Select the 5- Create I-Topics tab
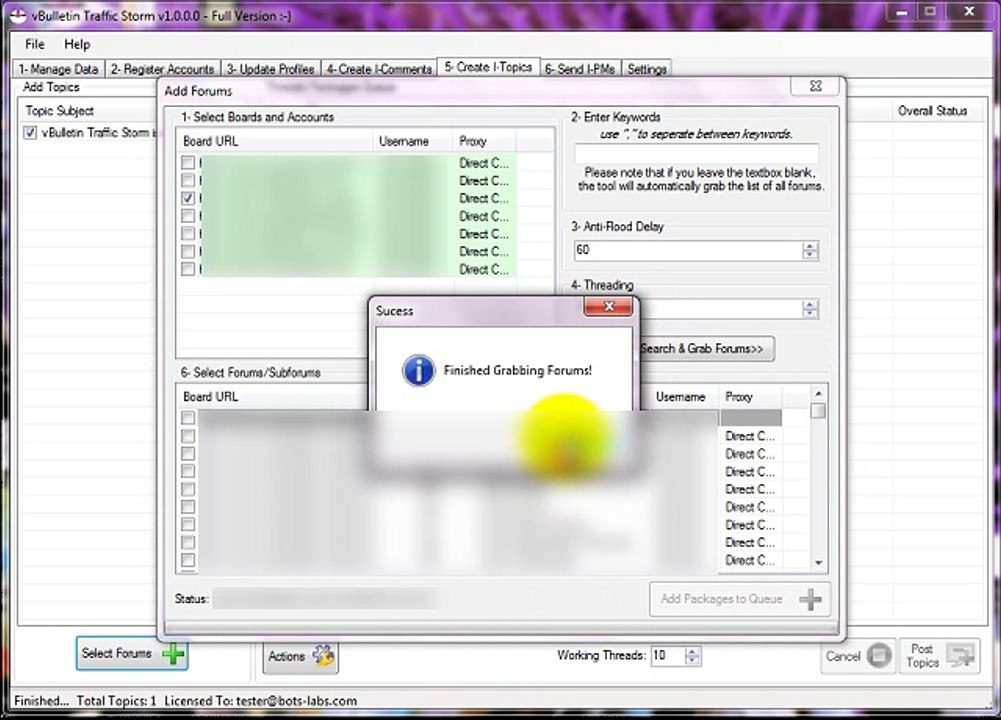This screenshot has width=1001, height=720. click(488, 67)
